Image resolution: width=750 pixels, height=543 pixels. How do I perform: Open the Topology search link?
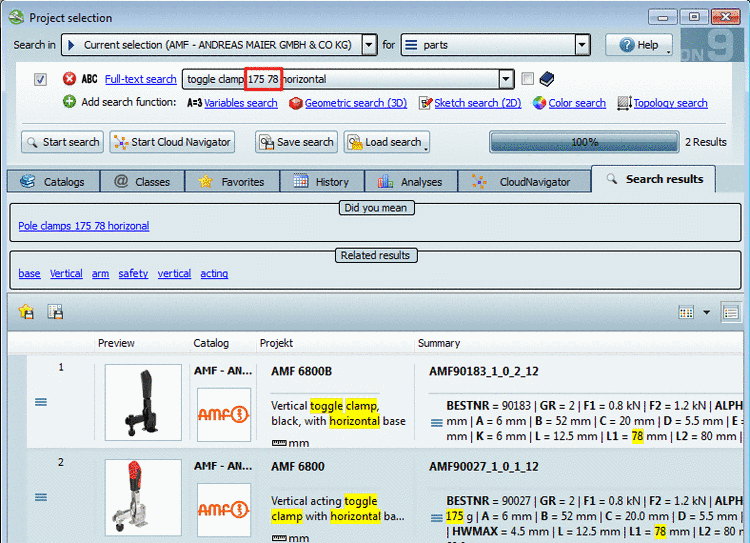point(670,103)
